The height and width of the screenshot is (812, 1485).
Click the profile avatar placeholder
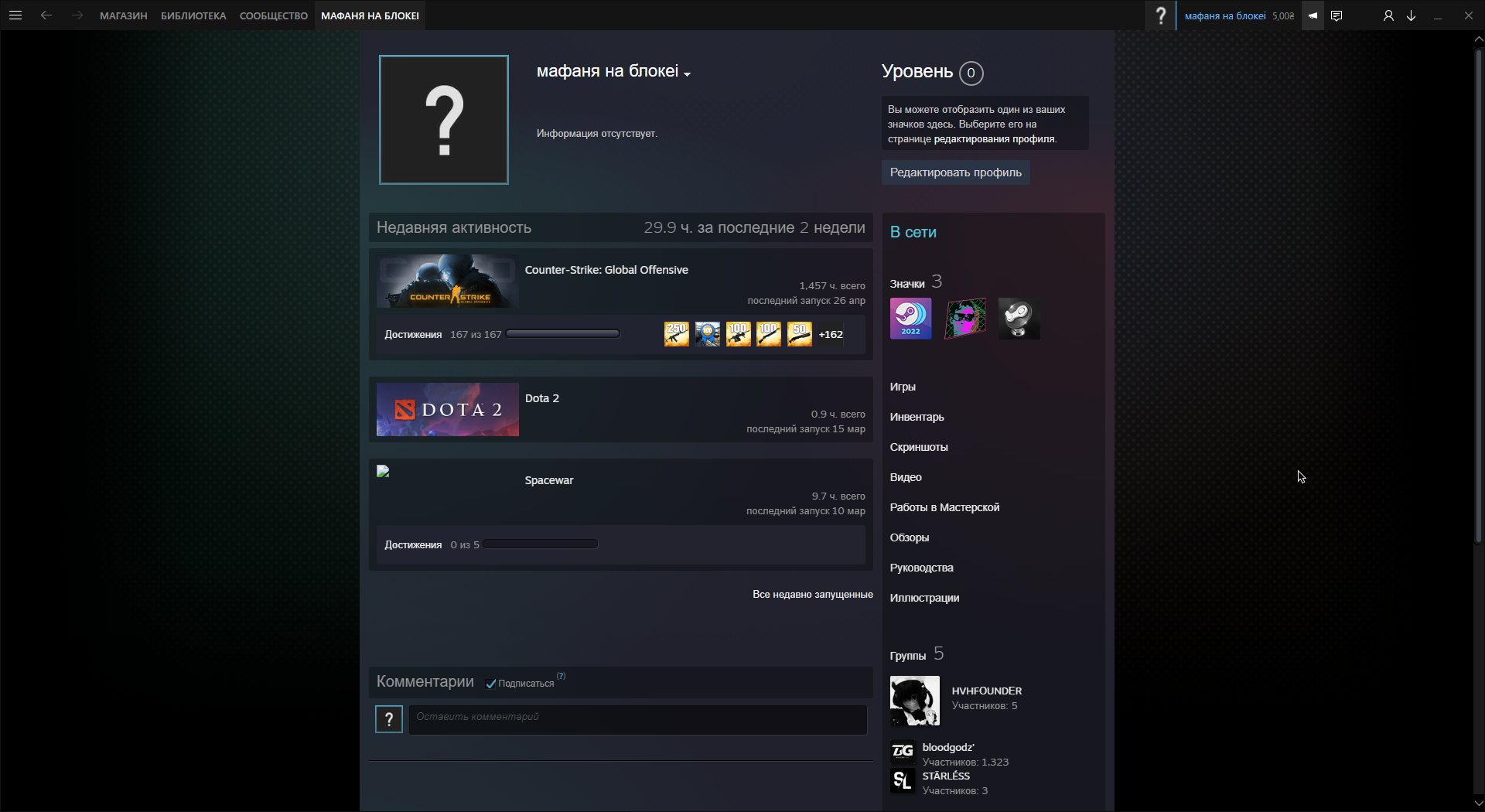pyautogui.click(x=444, y=120)
